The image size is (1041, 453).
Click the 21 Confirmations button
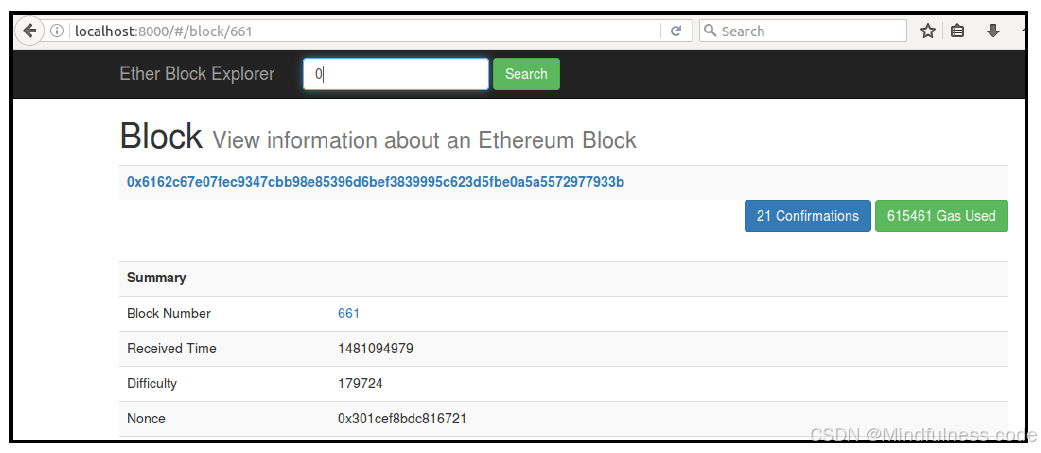[807, 216]
